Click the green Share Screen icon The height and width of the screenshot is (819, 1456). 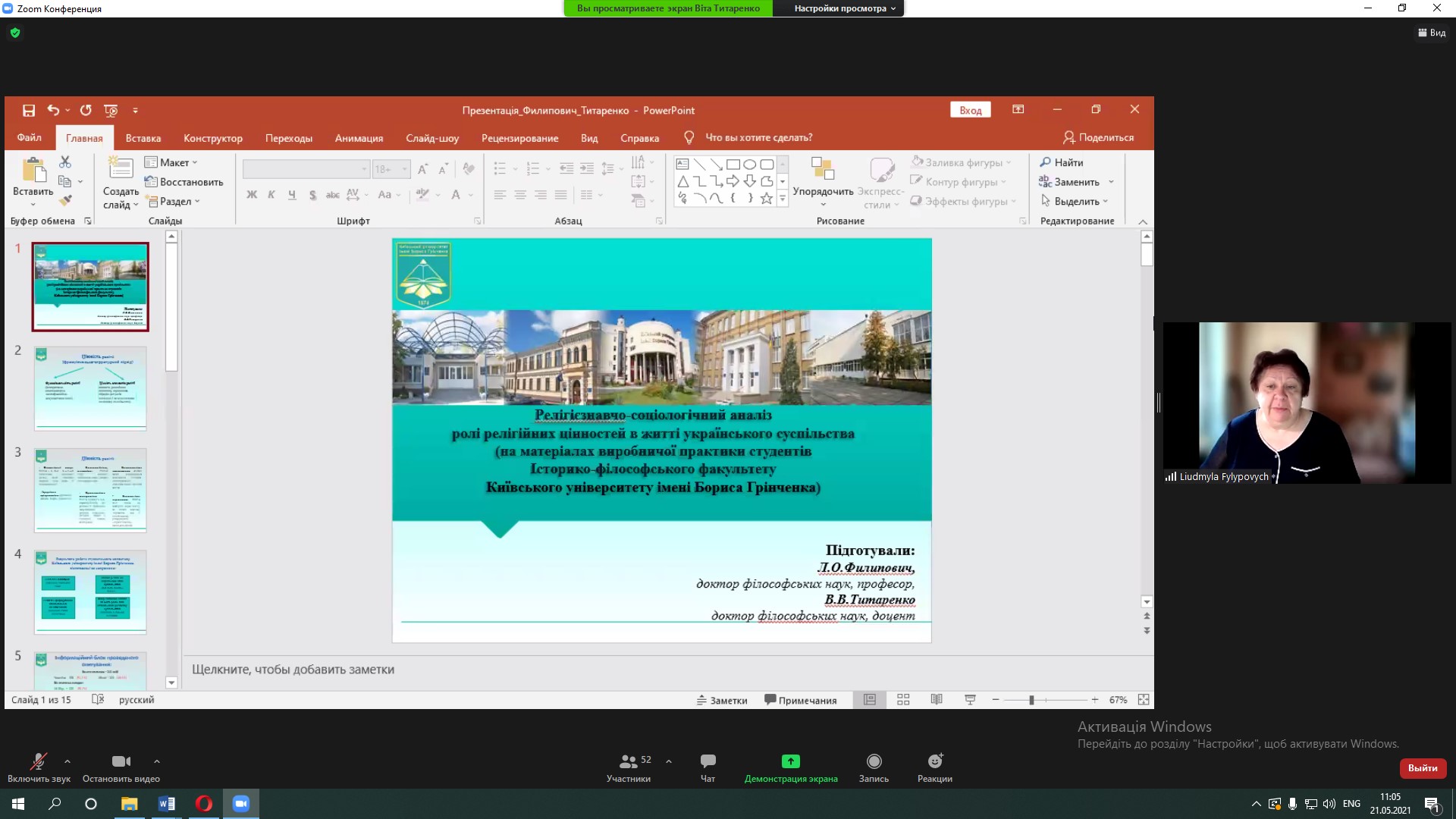click(790, 761)
